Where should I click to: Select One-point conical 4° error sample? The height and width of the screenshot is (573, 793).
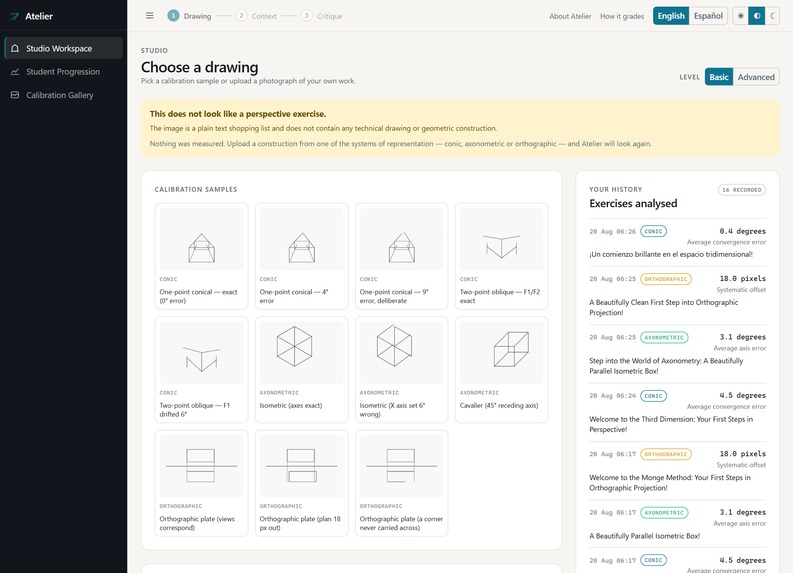tap(301, 256)
